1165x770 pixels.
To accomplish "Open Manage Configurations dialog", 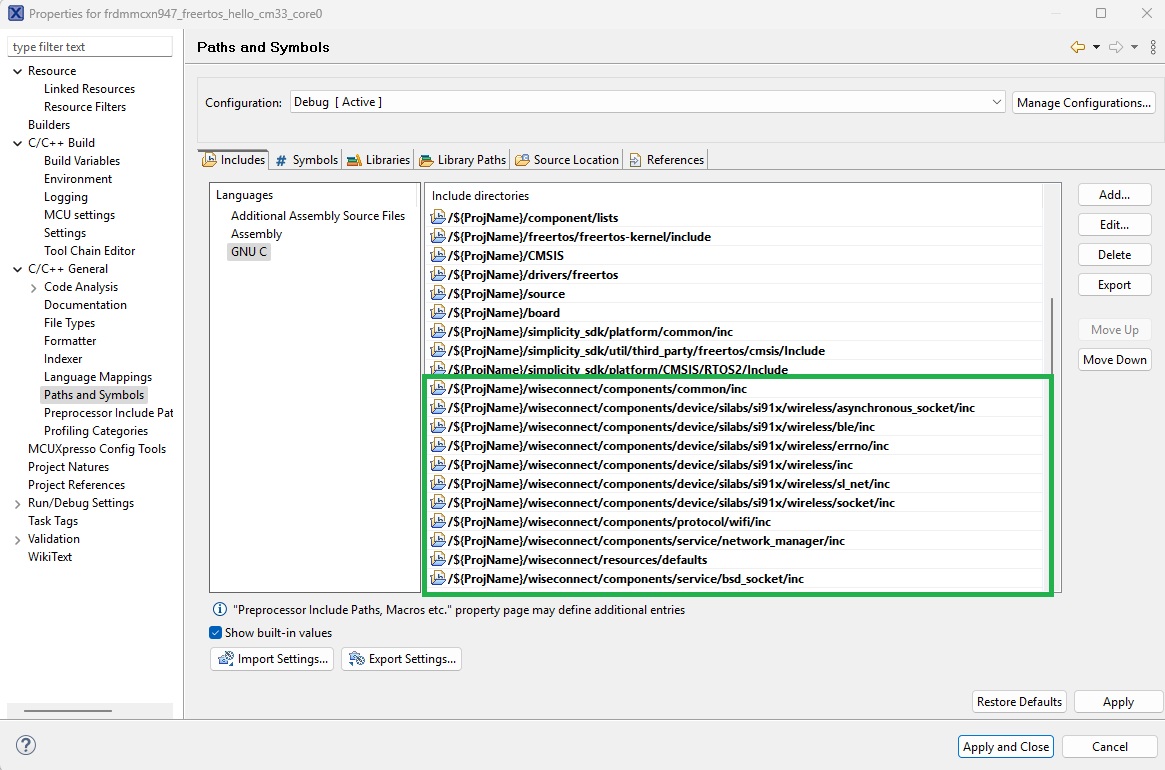I will pyautogui.click(x=1083, y=101).
